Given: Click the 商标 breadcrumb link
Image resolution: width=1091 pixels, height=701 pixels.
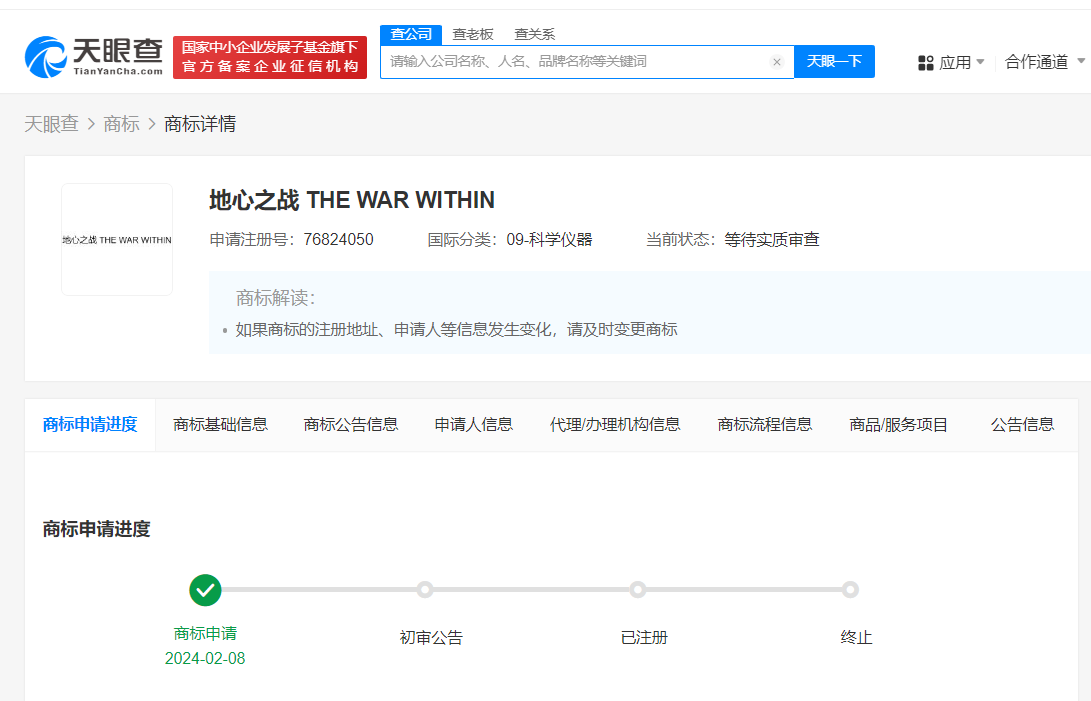Looking at the screenshot, I should pos(121,123).
